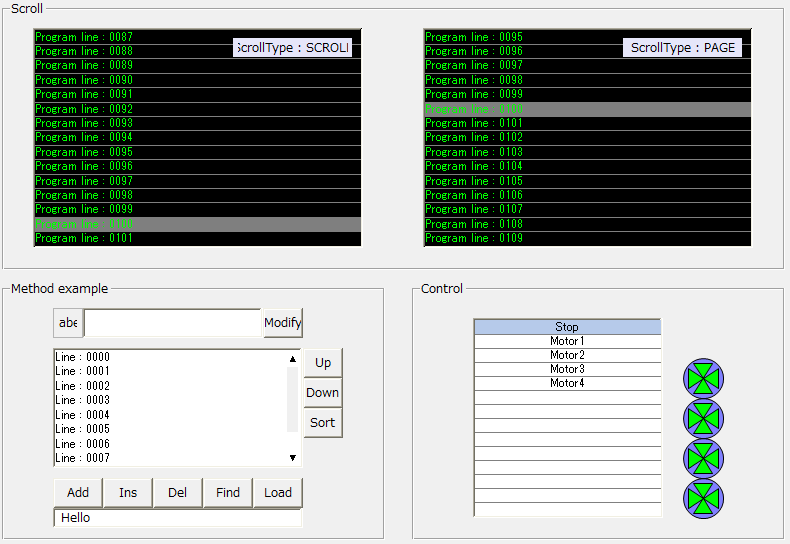This screenshot has width=790, height=544.
Task: Click the first (top) motor fan icon
Action: 703,379
